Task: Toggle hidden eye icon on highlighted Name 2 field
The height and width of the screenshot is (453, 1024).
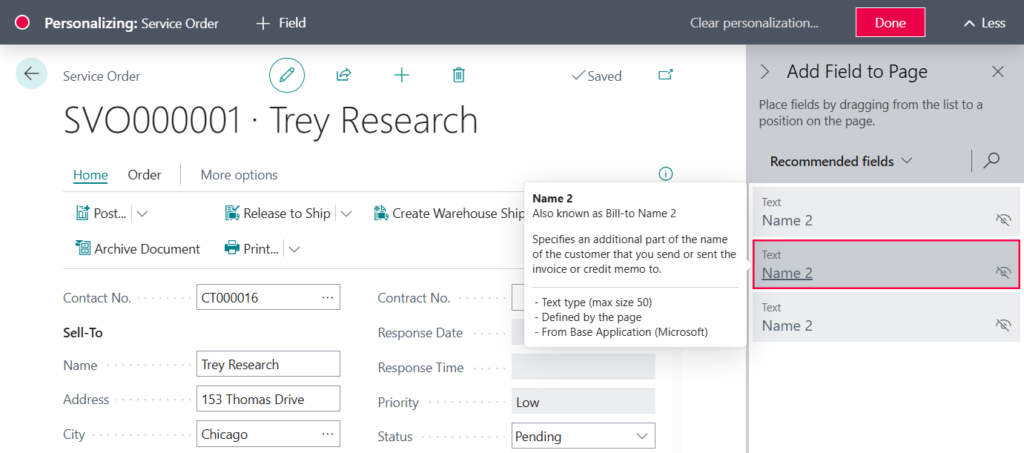Action: coord(1003,272)
